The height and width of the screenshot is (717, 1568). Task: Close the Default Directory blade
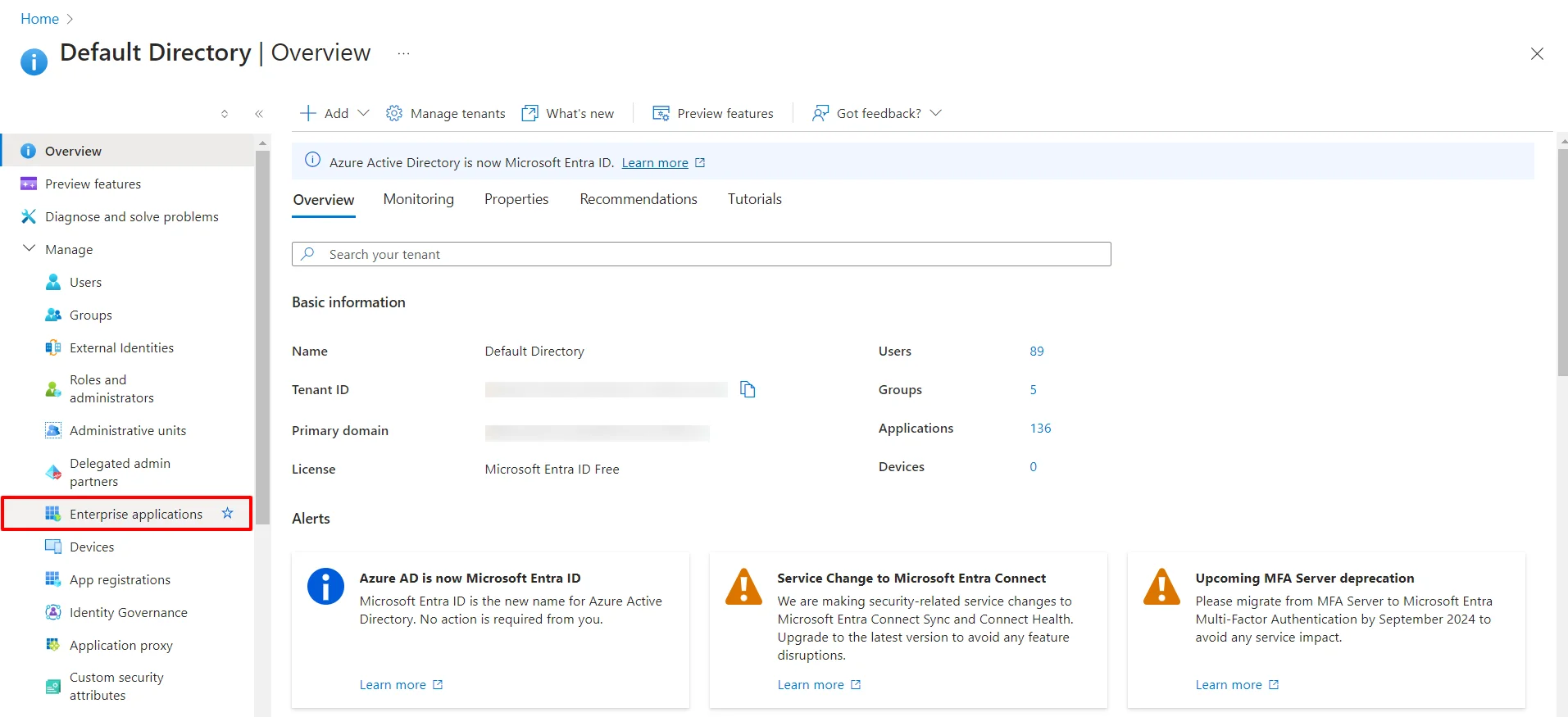[x=1537, y=54]
